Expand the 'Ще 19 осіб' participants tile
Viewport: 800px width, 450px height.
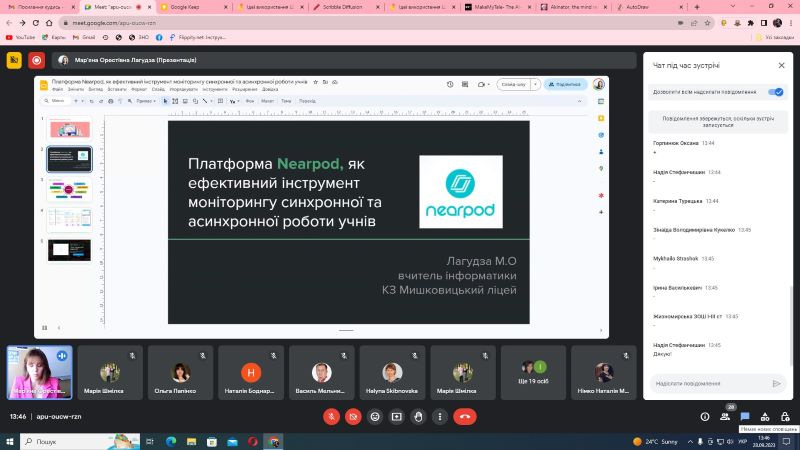[x=533, y=372]
